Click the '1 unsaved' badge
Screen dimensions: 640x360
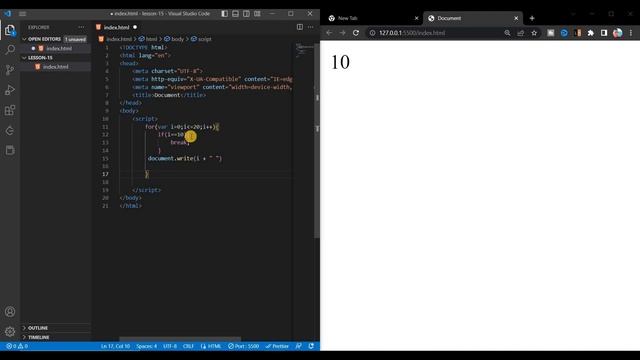(76, 39)
